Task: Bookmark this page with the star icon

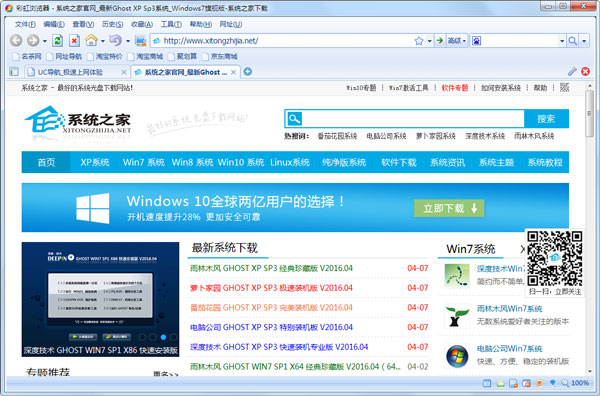Action: pos(419,41)
